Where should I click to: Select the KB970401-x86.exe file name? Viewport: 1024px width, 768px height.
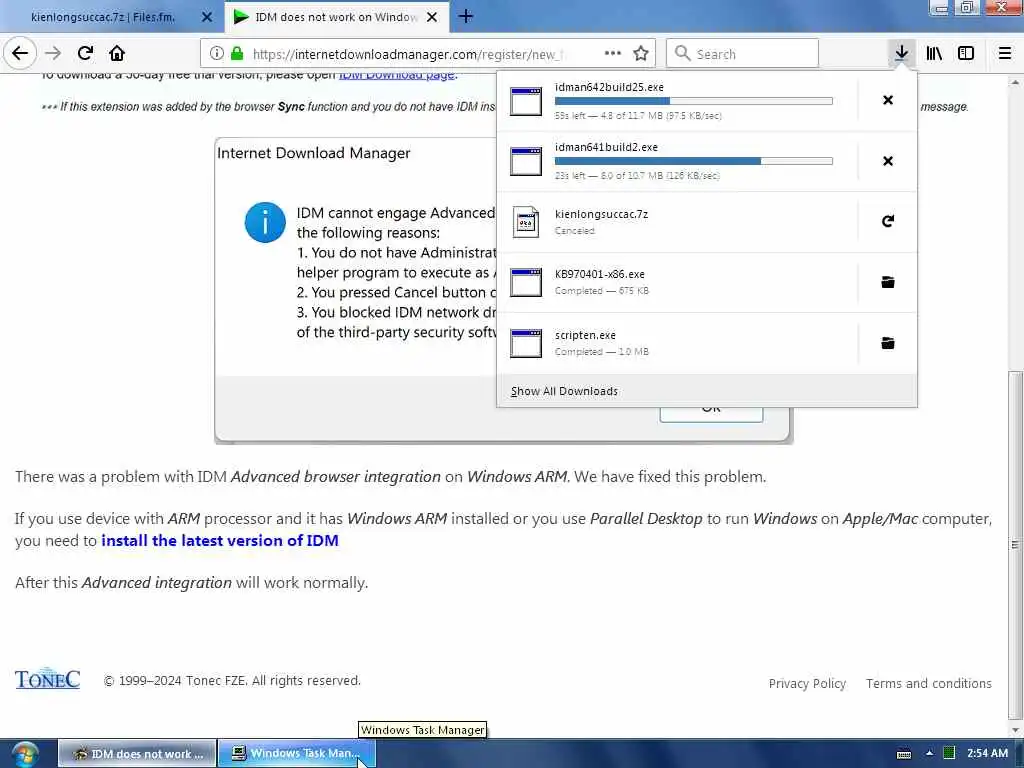point(600,274)
